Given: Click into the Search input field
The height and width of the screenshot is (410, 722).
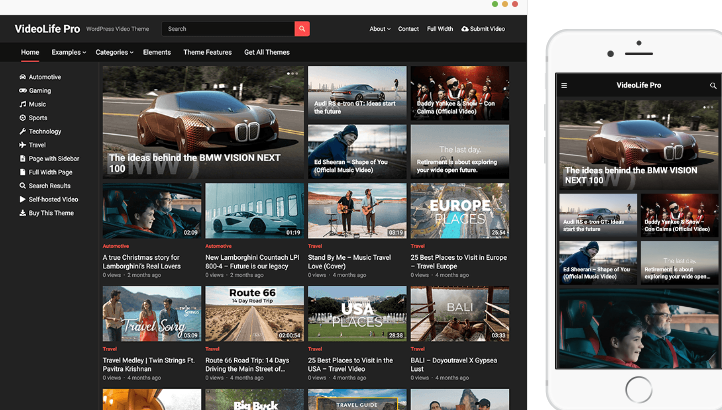Looking at the screenshot, I should (x=228, y=29).
